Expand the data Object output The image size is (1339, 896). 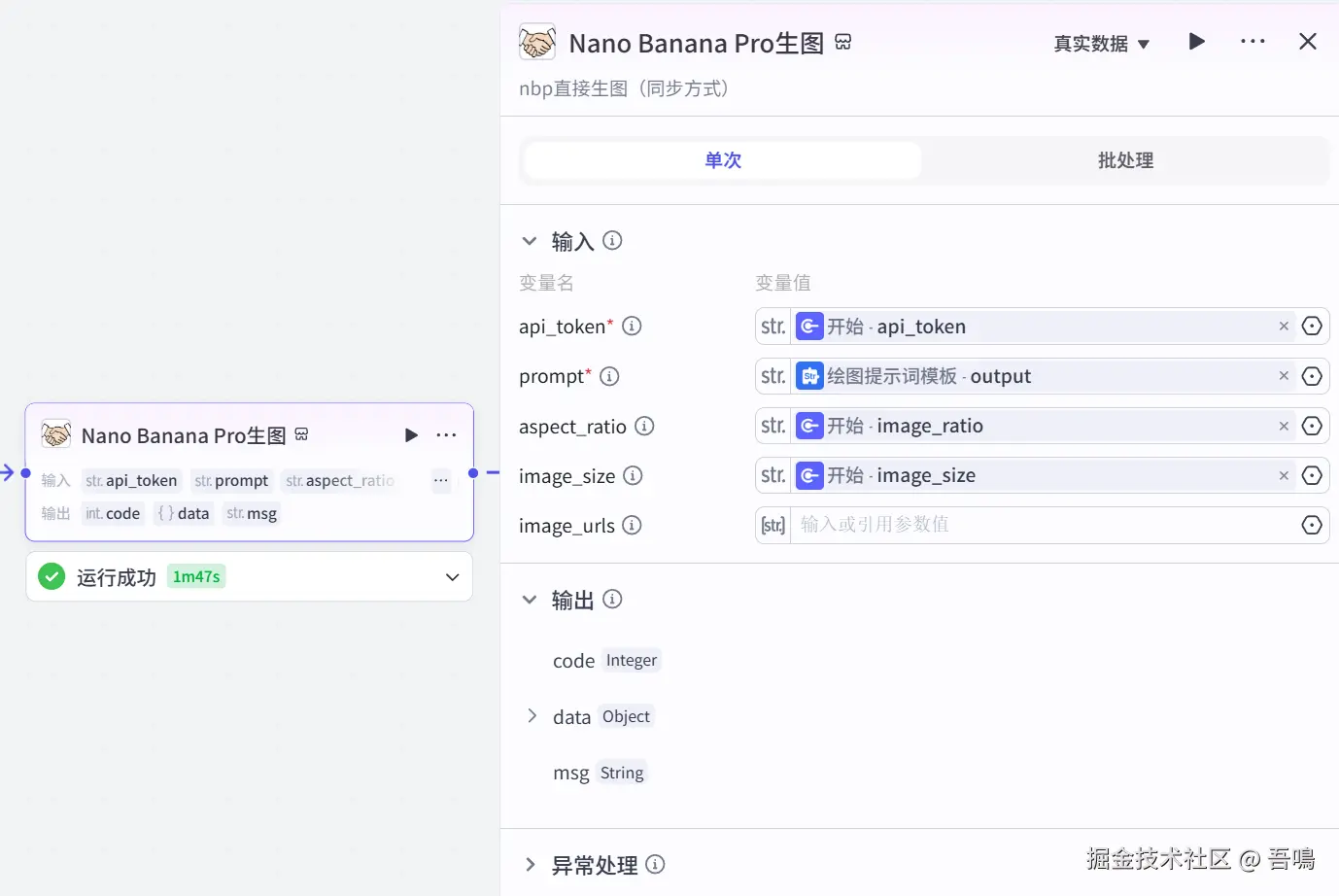(532, 716)
